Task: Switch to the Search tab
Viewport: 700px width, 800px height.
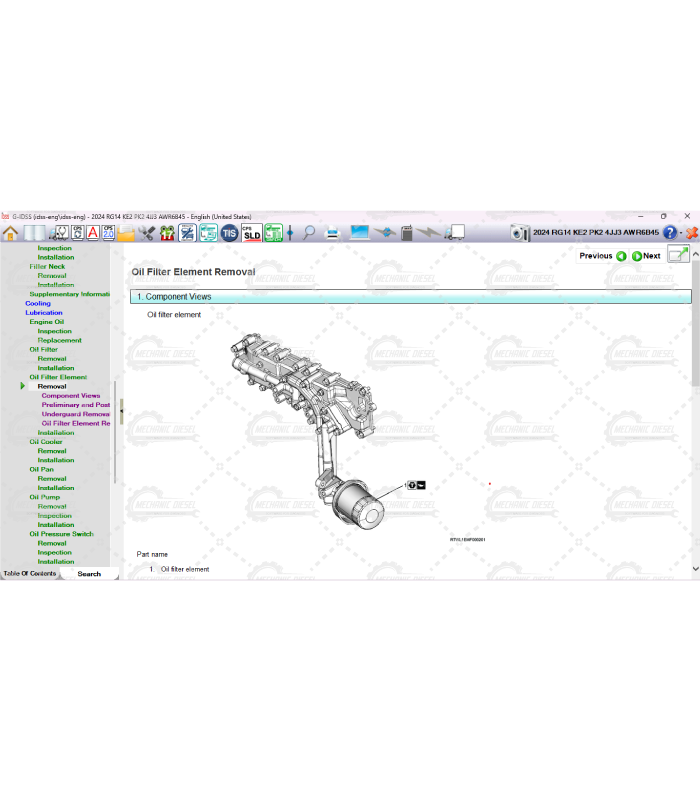Action: tap(89, 574)
